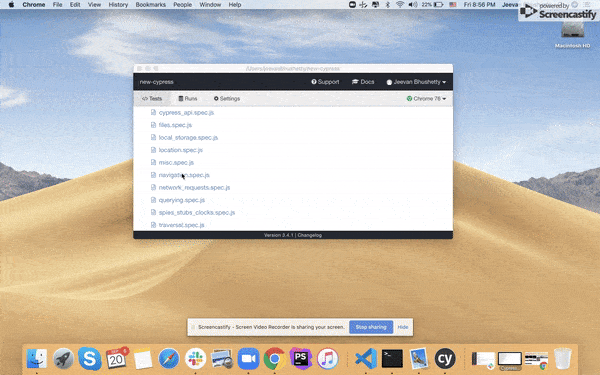Open the Window menu
Image resolution: width=600 pixels, height=375 pixels.
pos(210,5)
